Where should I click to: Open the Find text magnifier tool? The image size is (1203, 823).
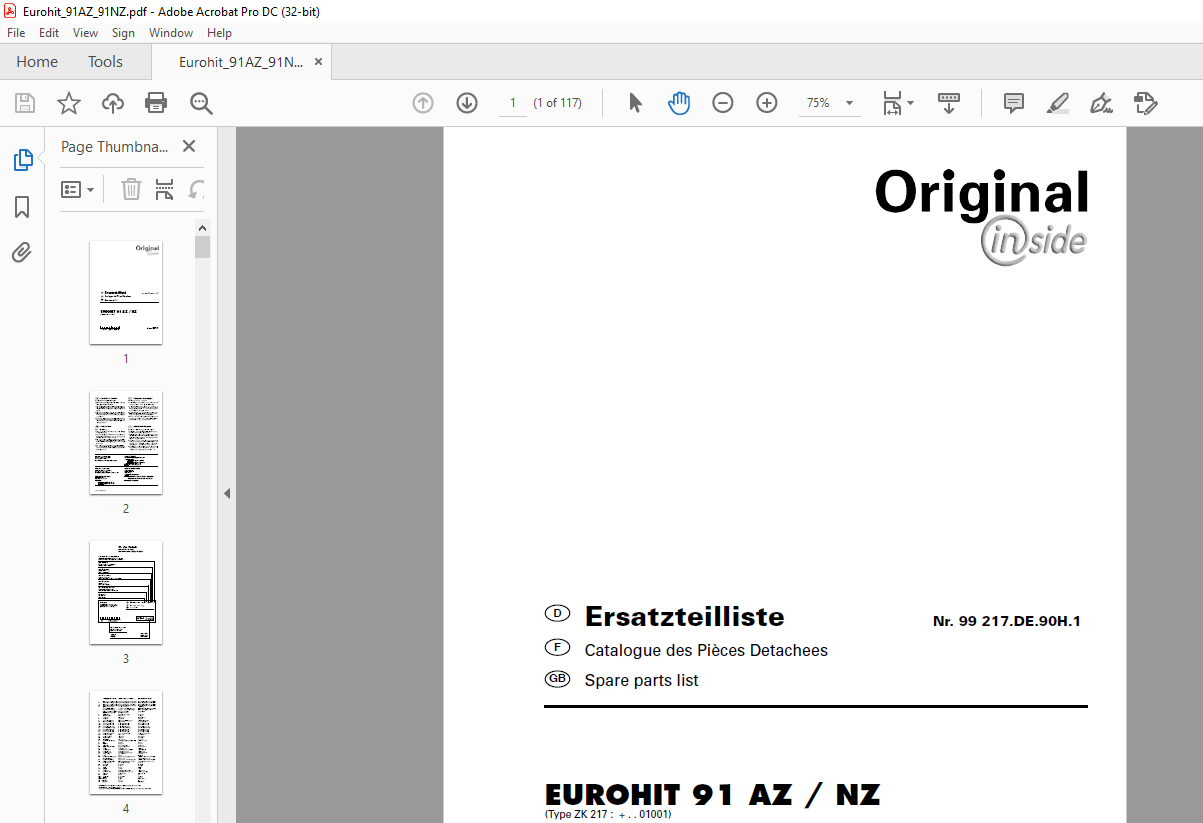pyautogui.click(x=201, y=103)
